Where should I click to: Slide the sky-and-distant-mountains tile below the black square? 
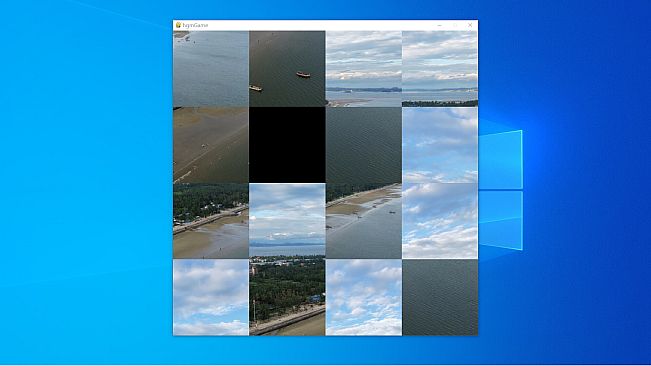[x=287, y=221]
